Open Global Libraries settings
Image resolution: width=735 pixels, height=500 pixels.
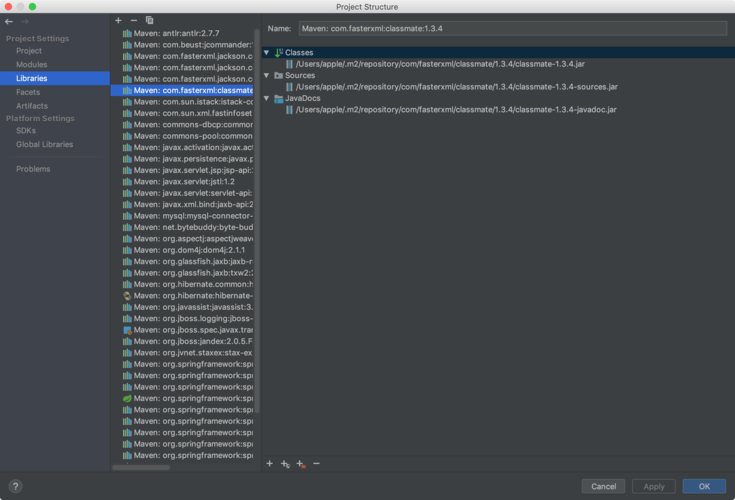click(45, 144)
